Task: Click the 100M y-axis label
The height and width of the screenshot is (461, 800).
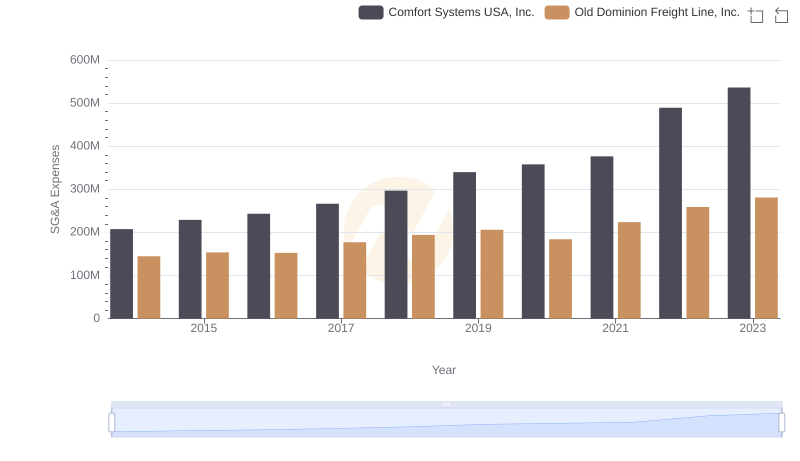Action: (85, 275)
